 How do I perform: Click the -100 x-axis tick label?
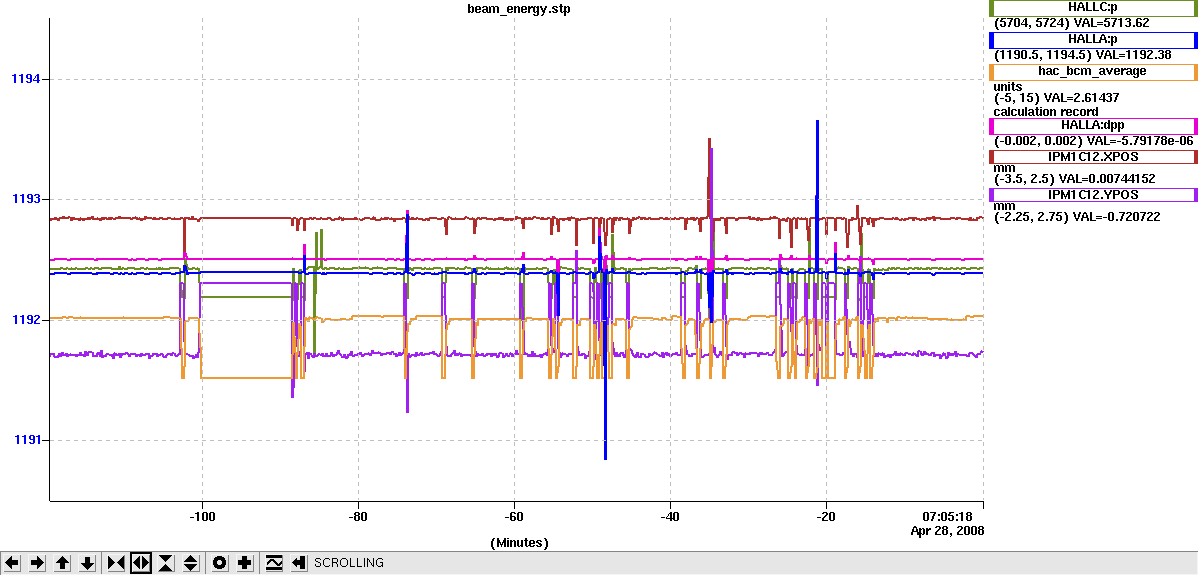[x=202, y=515]
